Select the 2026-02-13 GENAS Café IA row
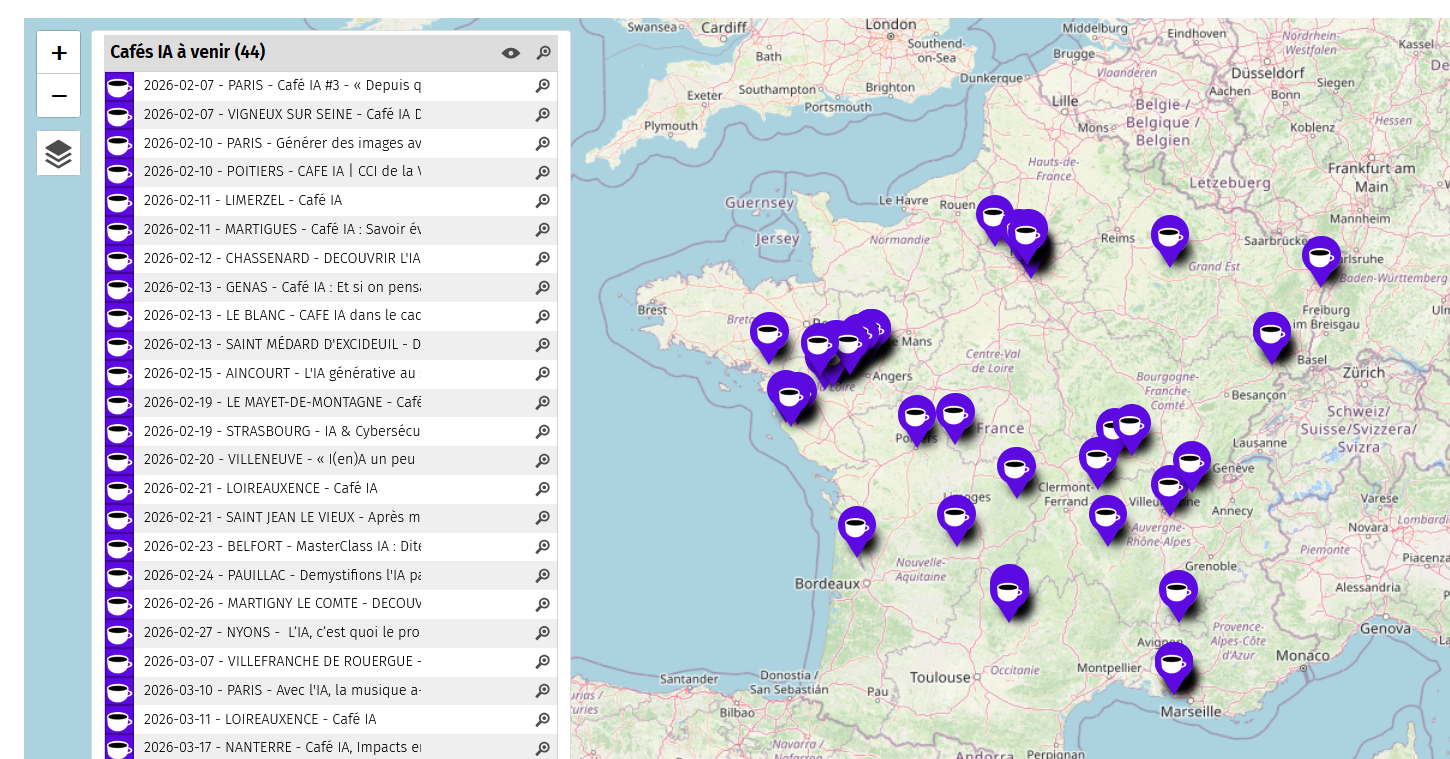The image size is (1450, 759). click(x=282, y=287)
